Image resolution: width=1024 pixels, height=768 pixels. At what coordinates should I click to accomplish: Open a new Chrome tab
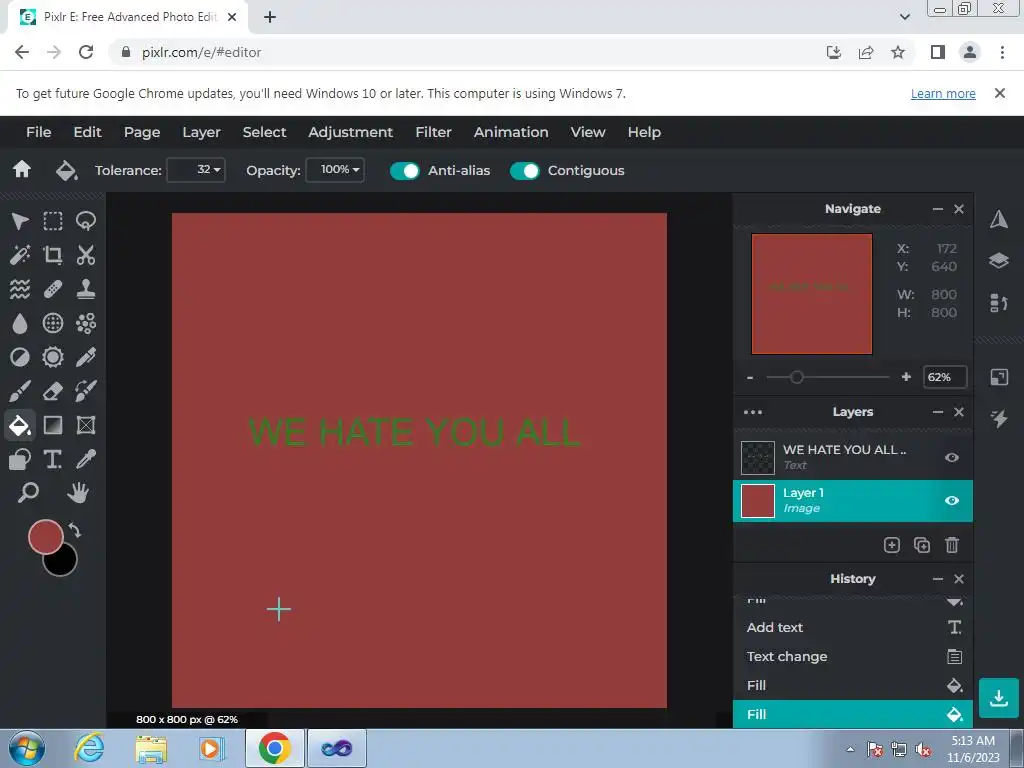pos(270,17)
